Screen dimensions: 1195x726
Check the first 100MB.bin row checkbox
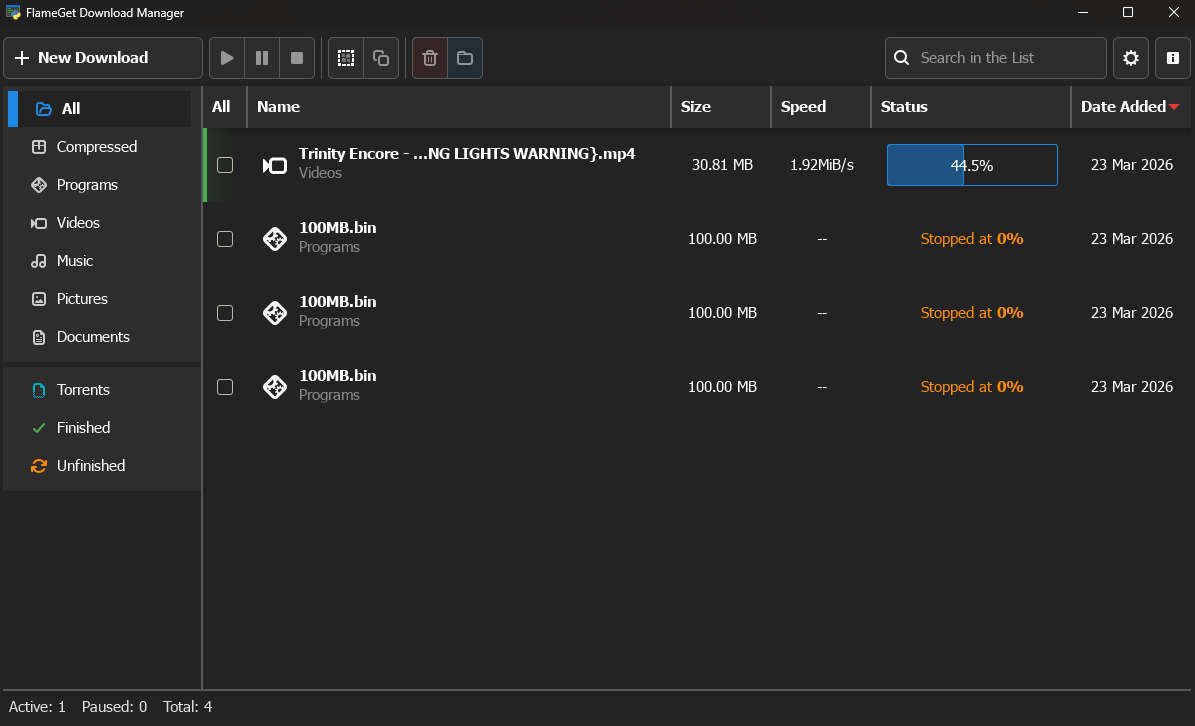coord(224,239)
